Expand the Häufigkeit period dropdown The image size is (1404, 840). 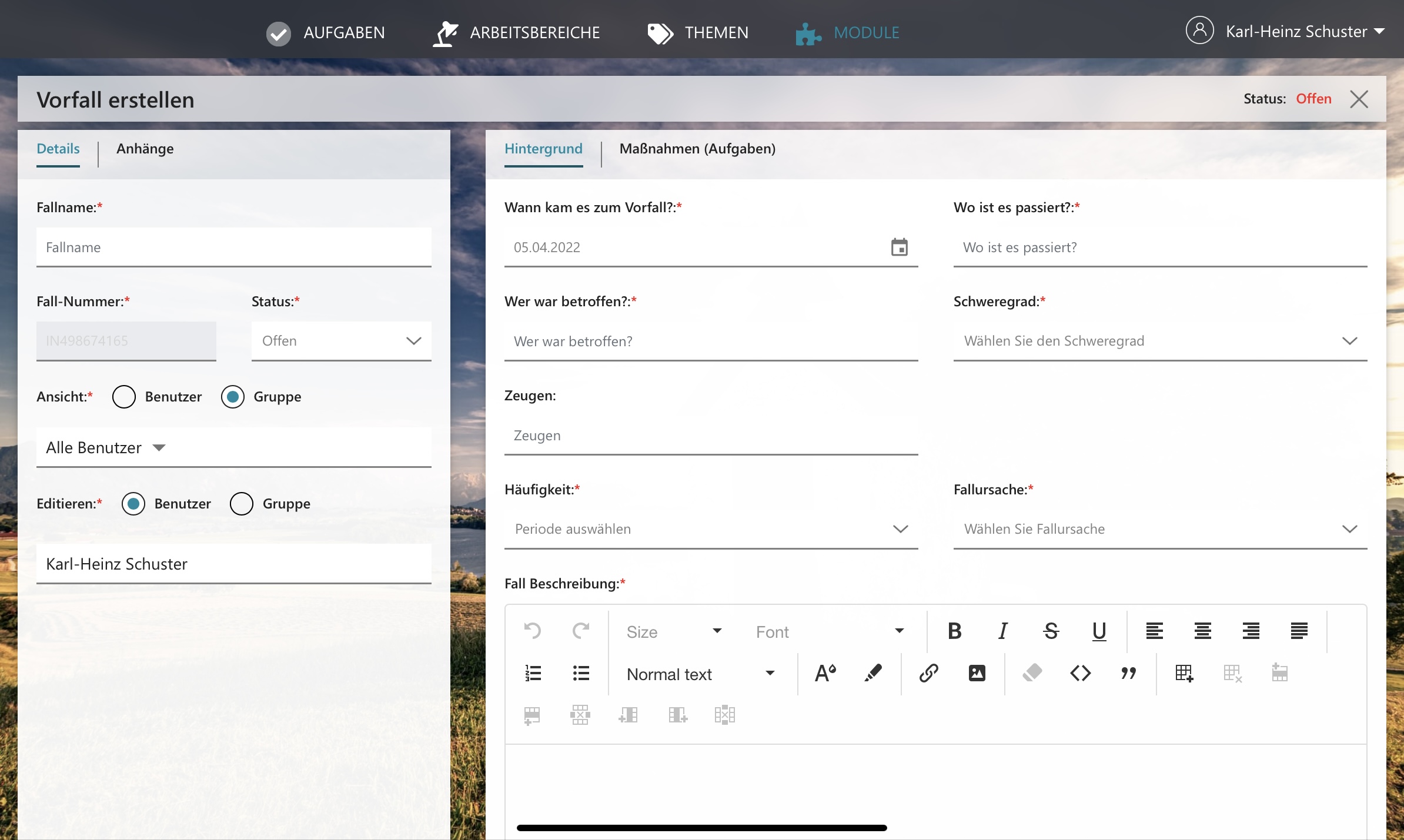[x=711, y=529]
